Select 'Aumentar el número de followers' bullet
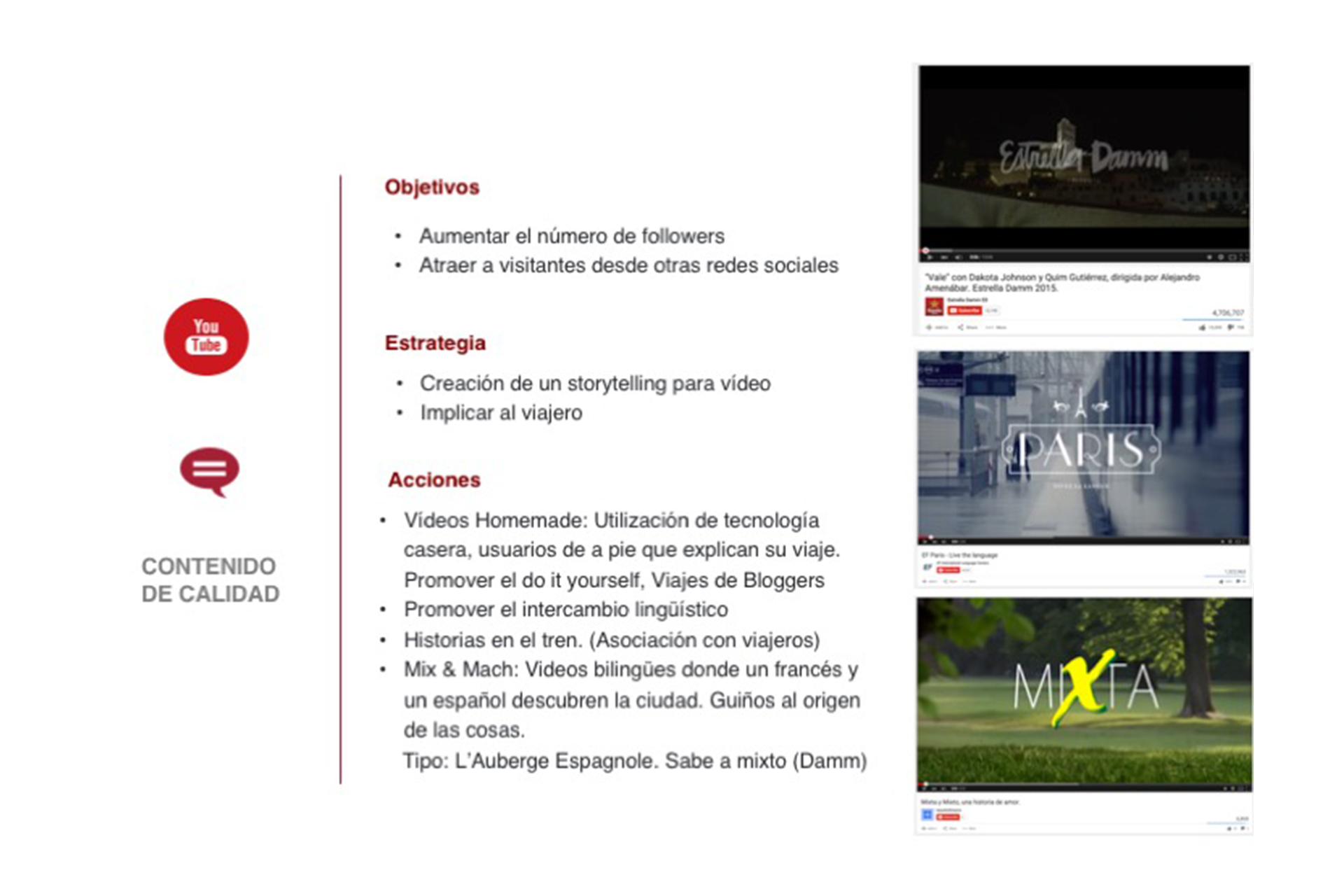This screenshot has width=1344, height=896. pyautogui.click(x=571, y=236)
